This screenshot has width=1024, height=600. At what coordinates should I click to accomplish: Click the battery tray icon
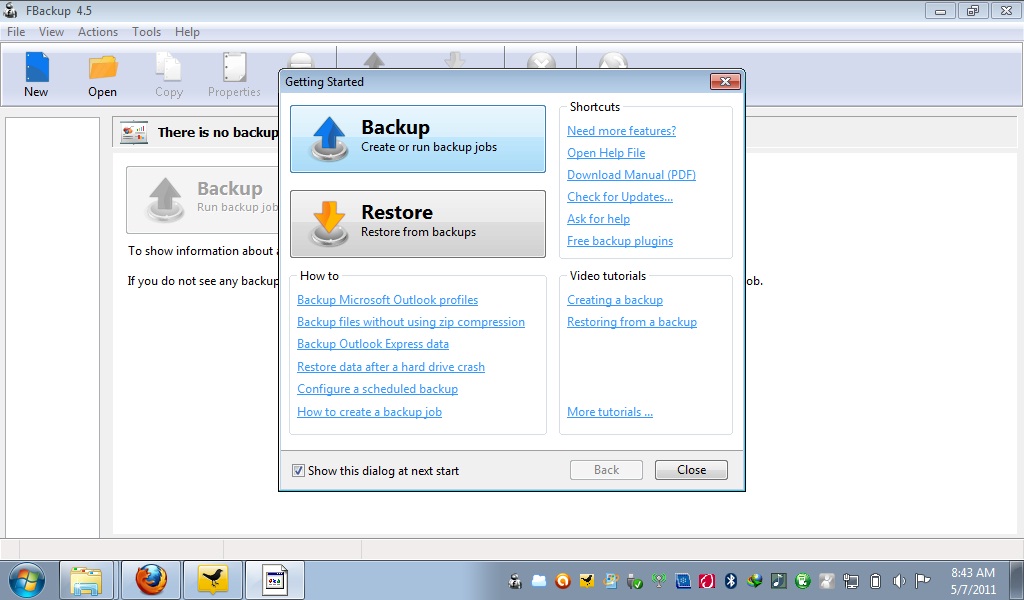coord(876,581)
